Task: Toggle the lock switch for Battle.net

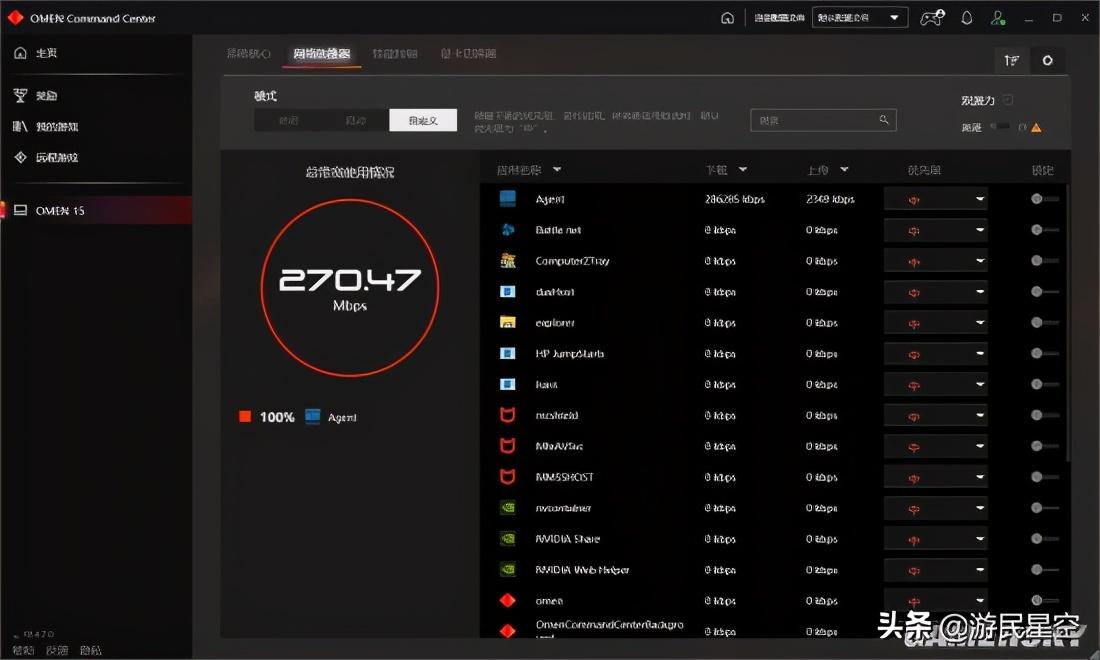Action: point(1045,230)
